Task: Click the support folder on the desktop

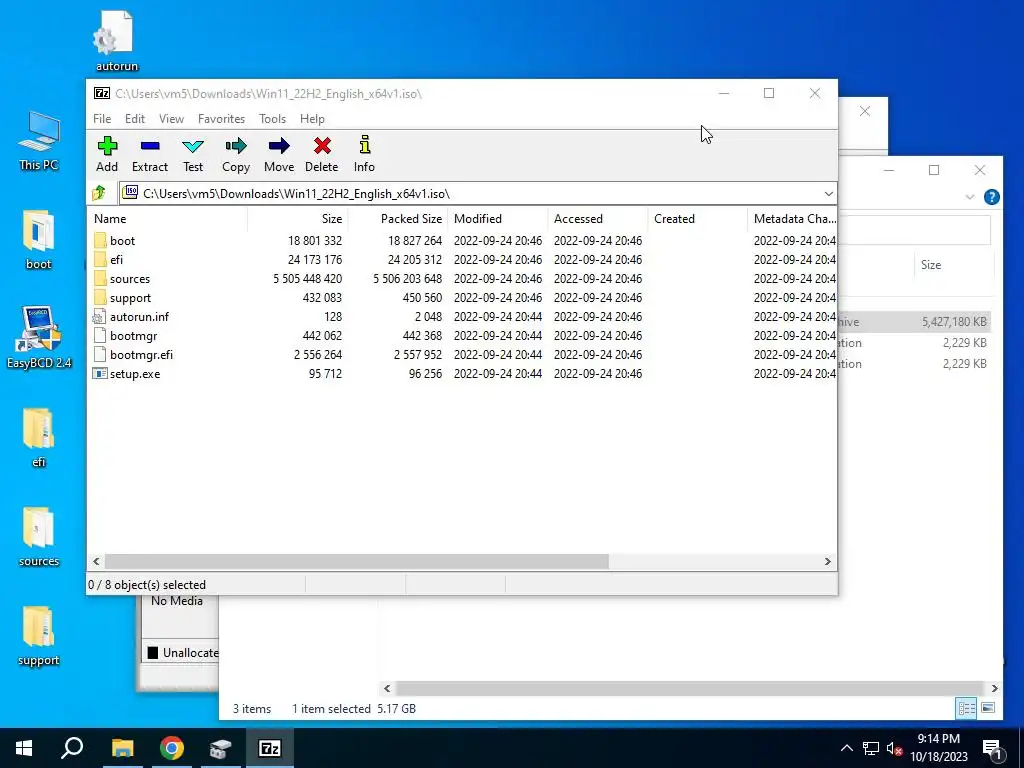Action: tap(39, 636)
